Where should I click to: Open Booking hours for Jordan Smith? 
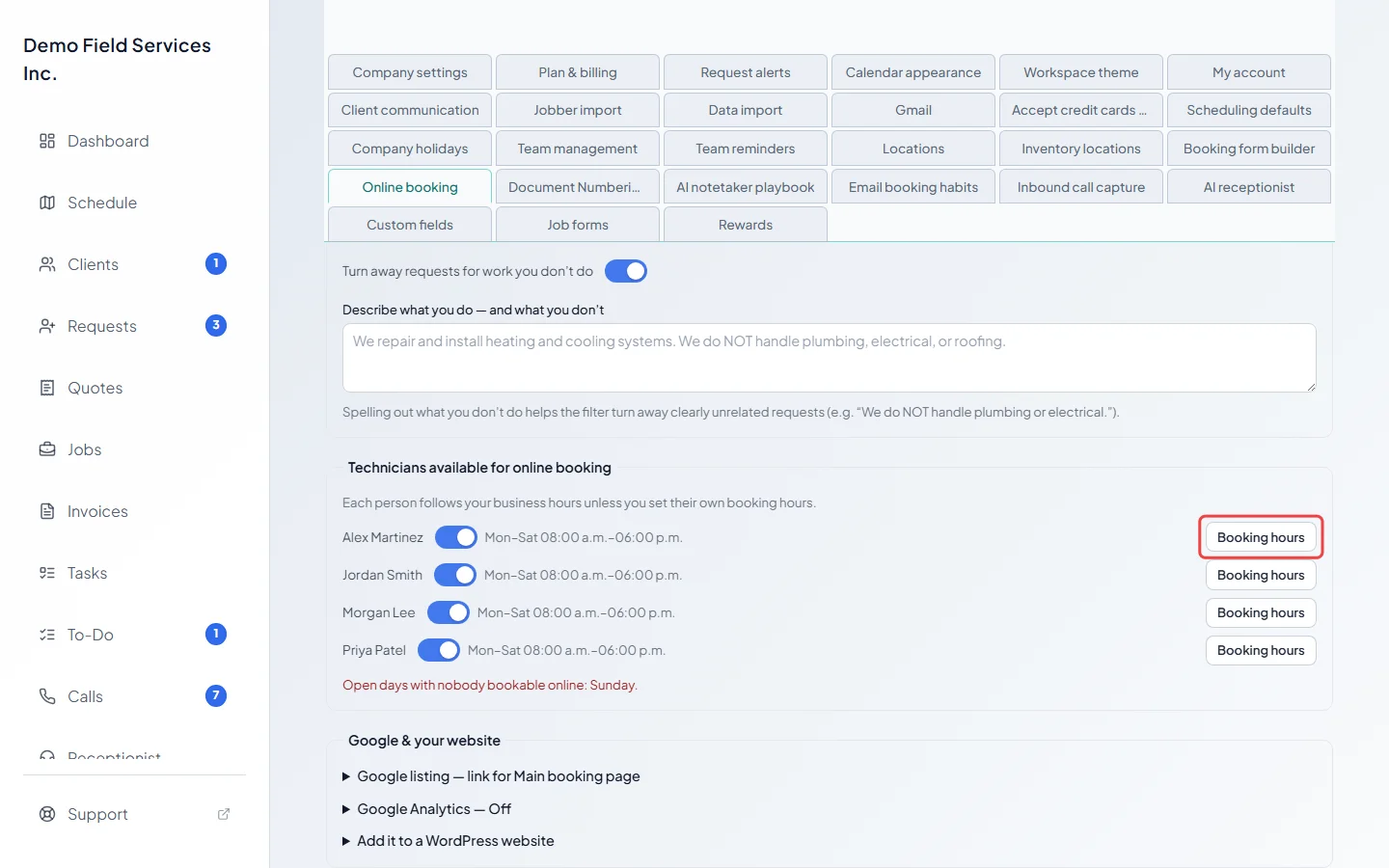(x=1261, y=575)
